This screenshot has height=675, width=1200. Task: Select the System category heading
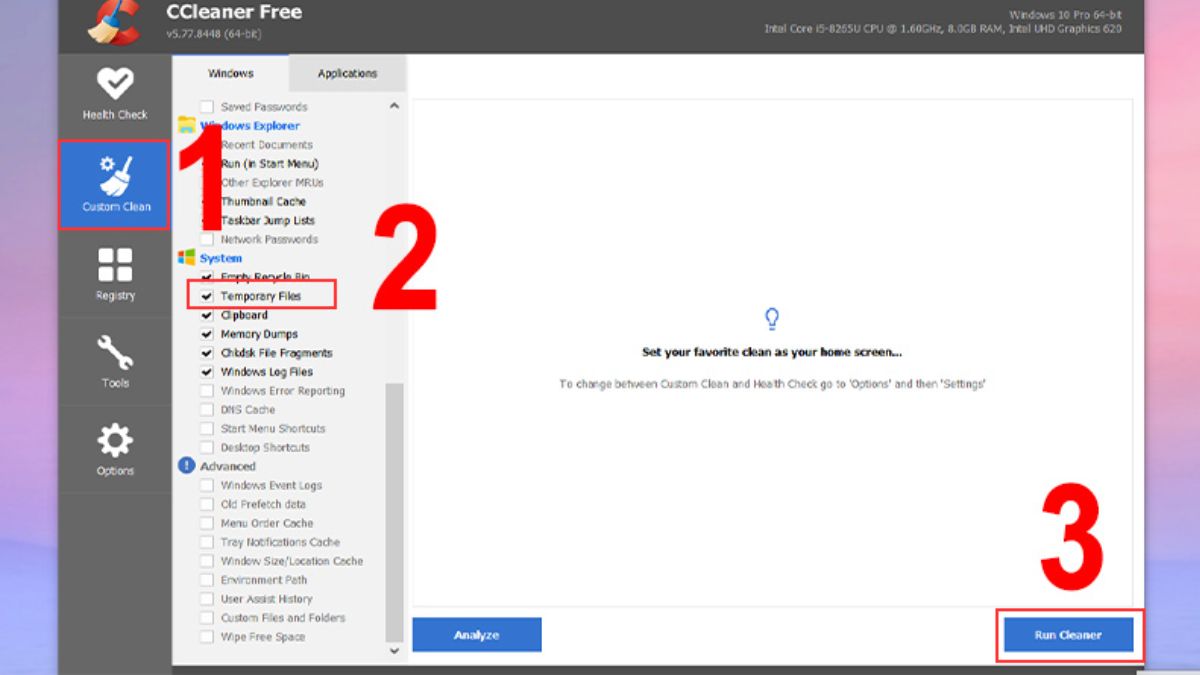click(221, 258)
